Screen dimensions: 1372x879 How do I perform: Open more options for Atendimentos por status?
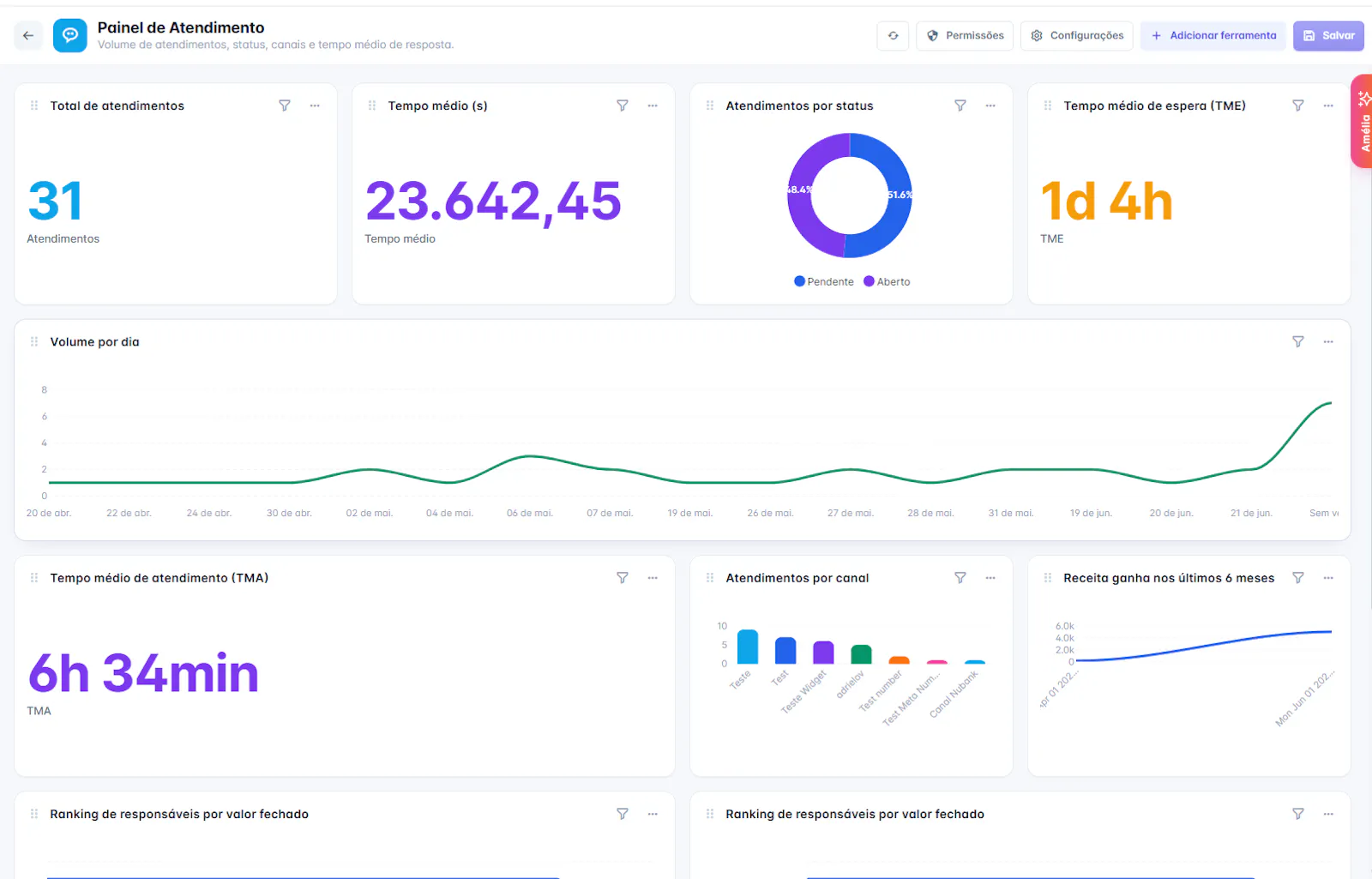tap(990, 105)
